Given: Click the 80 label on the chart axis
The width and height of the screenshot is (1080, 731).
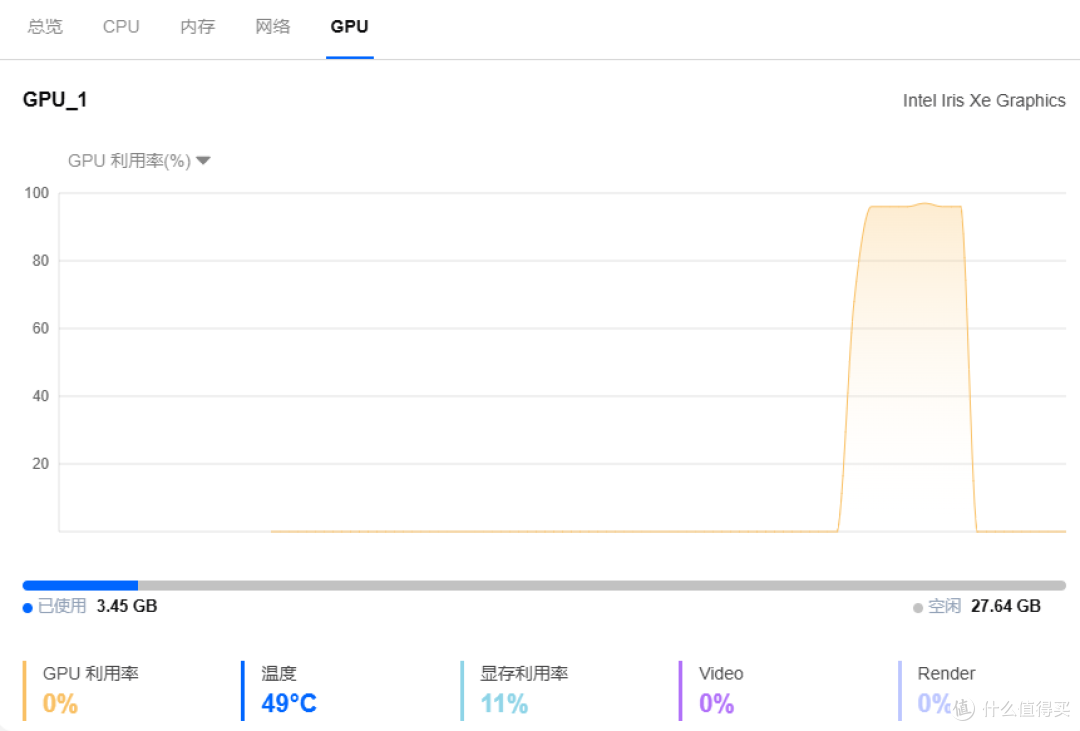Looking at the screenshot, I should pyautogui.click(x=41, y=260).
